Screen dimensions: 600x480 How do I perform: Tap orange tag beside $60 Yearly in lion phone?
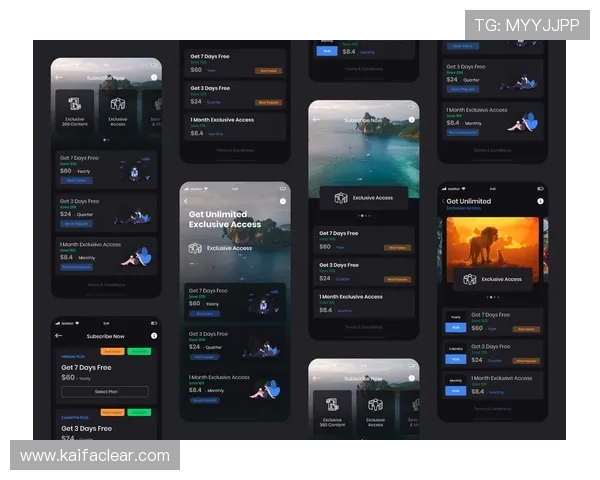[527, 329]
